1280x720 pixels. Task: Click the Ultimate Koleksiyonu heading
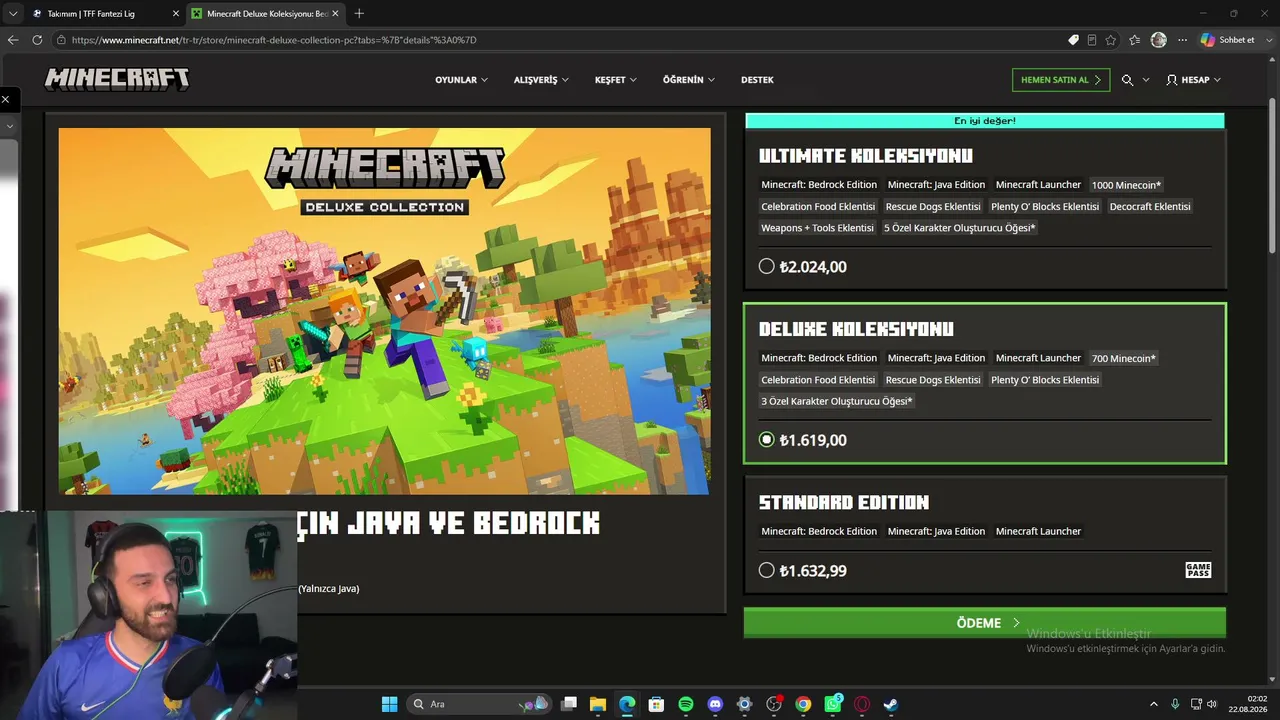[x=866, y=156]
